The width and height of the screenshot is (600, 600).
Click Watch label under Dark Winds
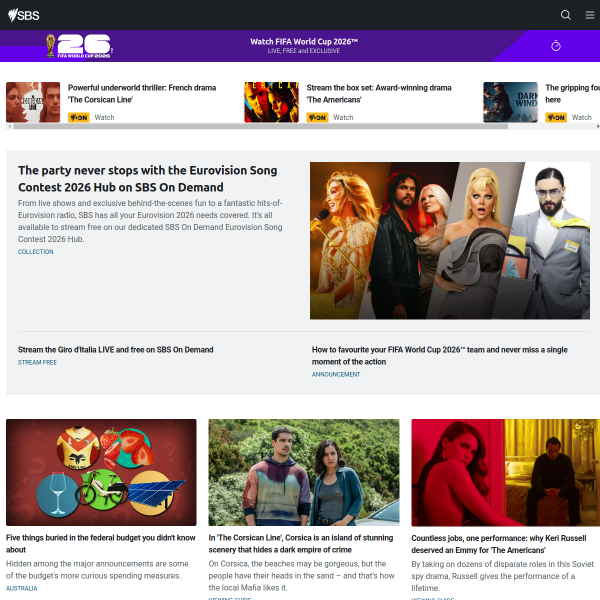[582, 117]
